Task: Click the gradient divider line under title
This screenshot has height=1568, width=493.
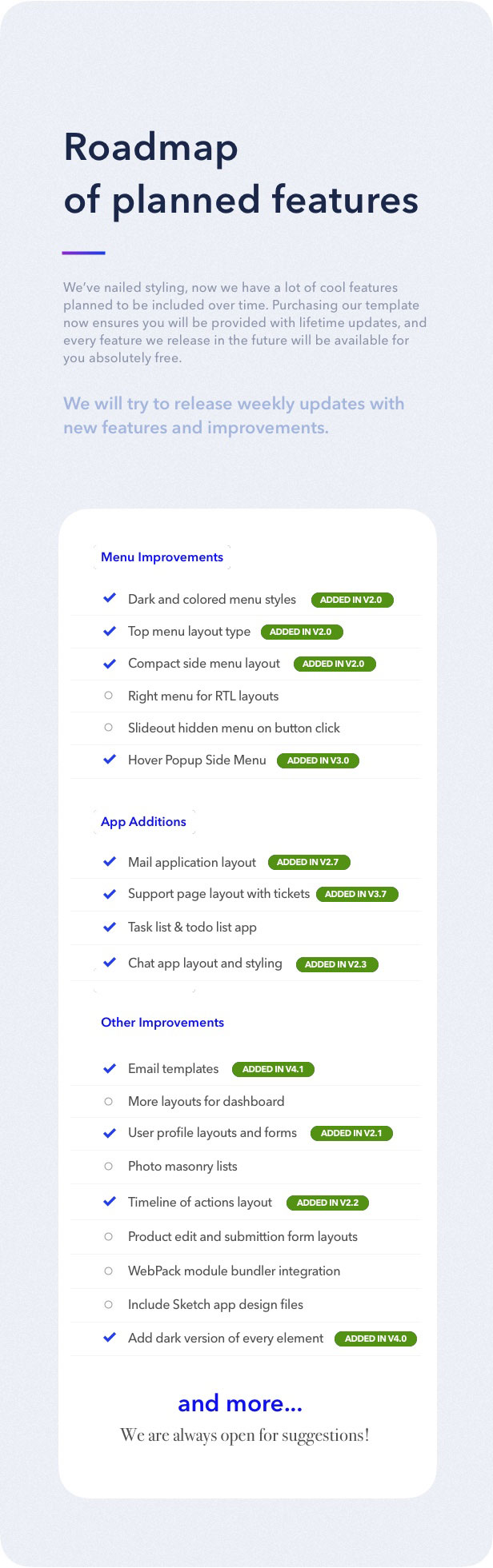Action: [84, 253]
